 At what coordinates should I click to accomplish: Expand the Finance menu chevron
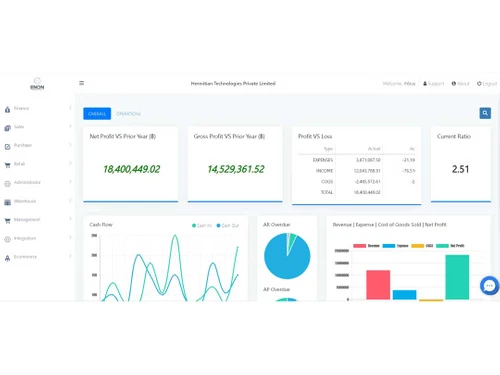click(70, 108)
